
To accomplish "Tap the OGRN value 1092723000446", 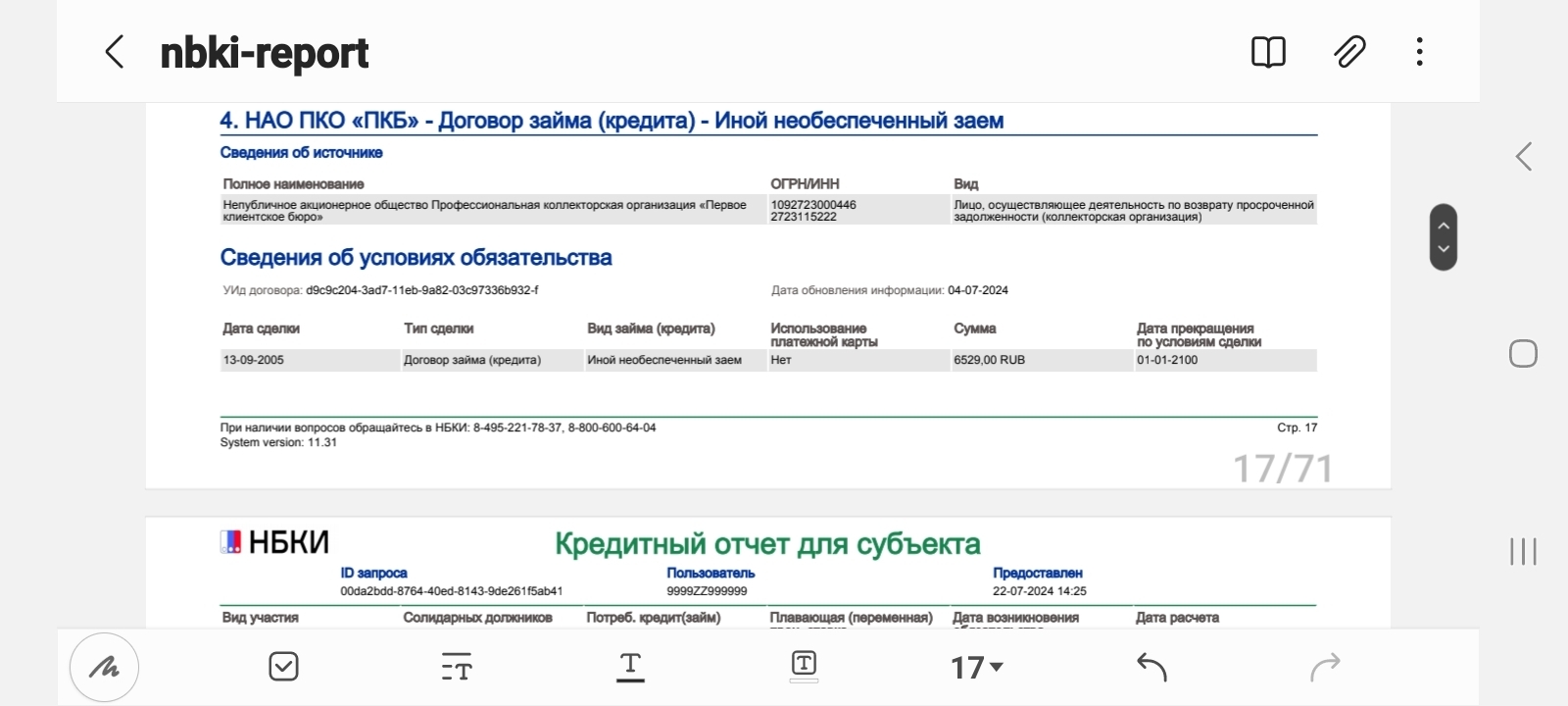I will point(813,205).
